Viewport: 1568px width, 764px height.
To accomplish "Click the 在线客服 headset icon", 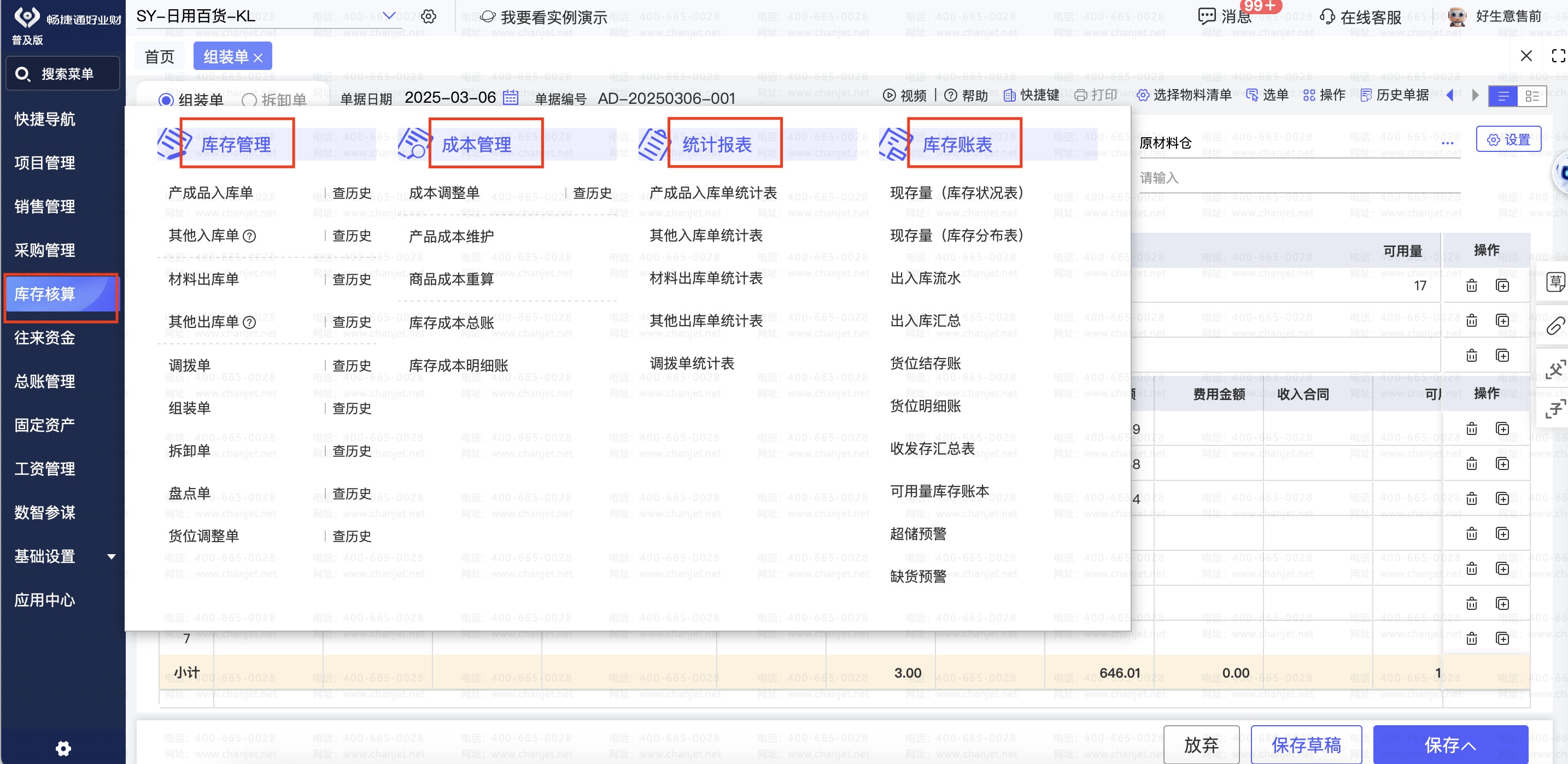I will pos(1327,16).
